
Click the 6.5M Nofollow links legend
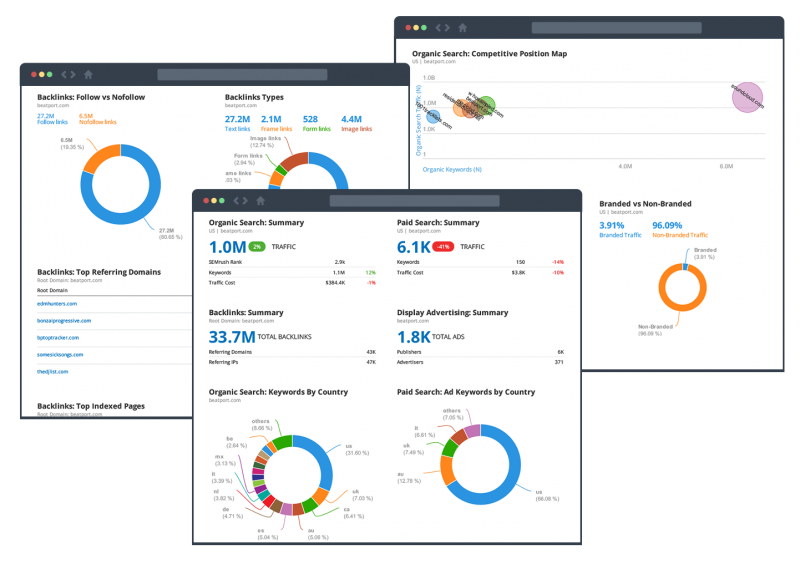[97, 119]
